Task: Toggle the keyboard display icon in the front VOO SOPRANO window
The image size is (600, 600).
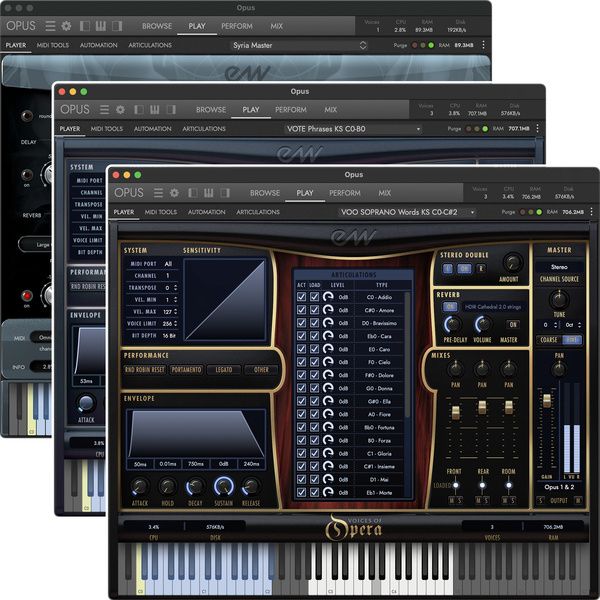Action: point(209,193)
